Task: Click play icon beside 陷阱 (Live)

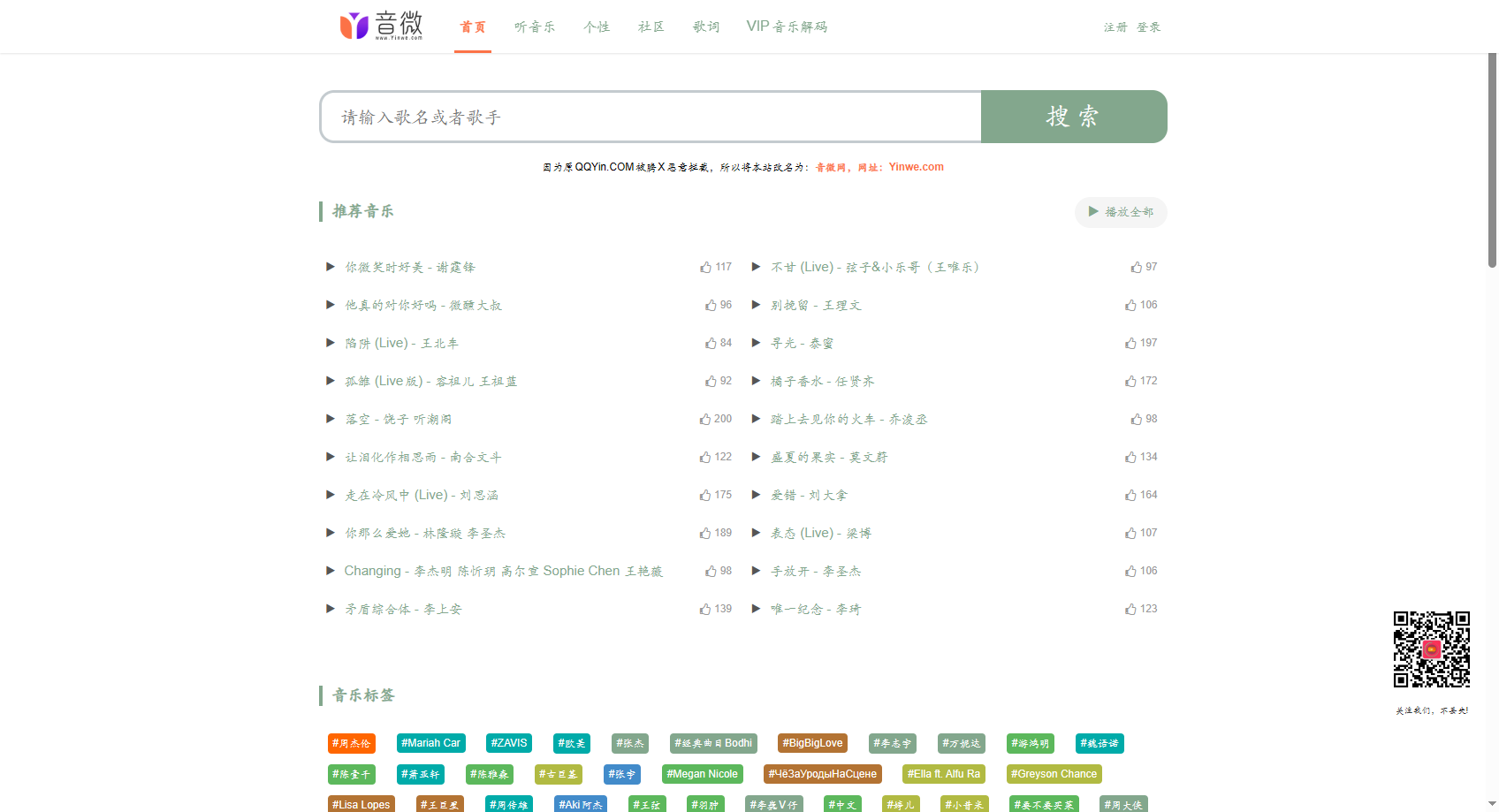Action: (x=331, y=343)
